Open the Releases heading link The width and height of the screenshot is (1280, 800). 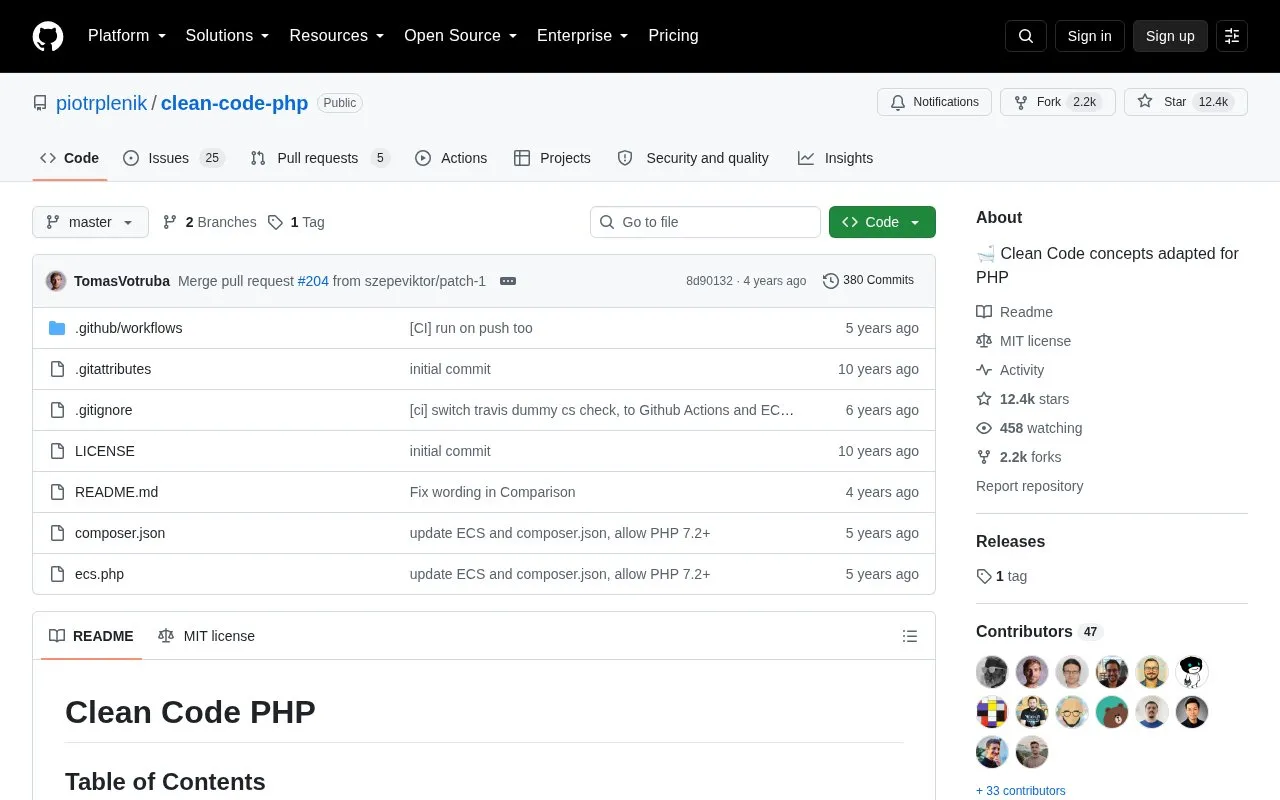pyautogui.click(x=1010, y=541)
